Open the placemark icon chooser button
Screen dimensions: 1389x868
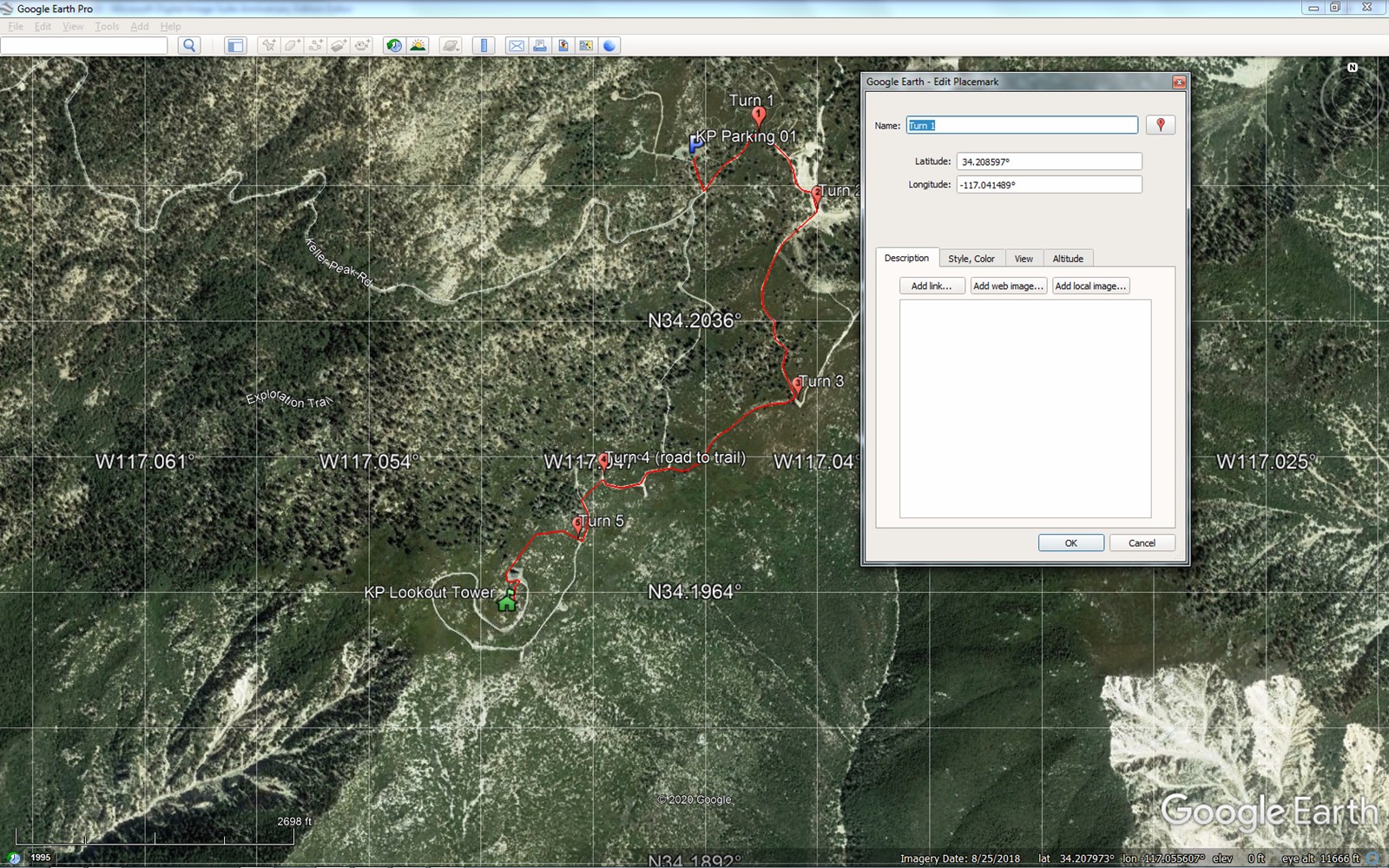(1161, 125)
